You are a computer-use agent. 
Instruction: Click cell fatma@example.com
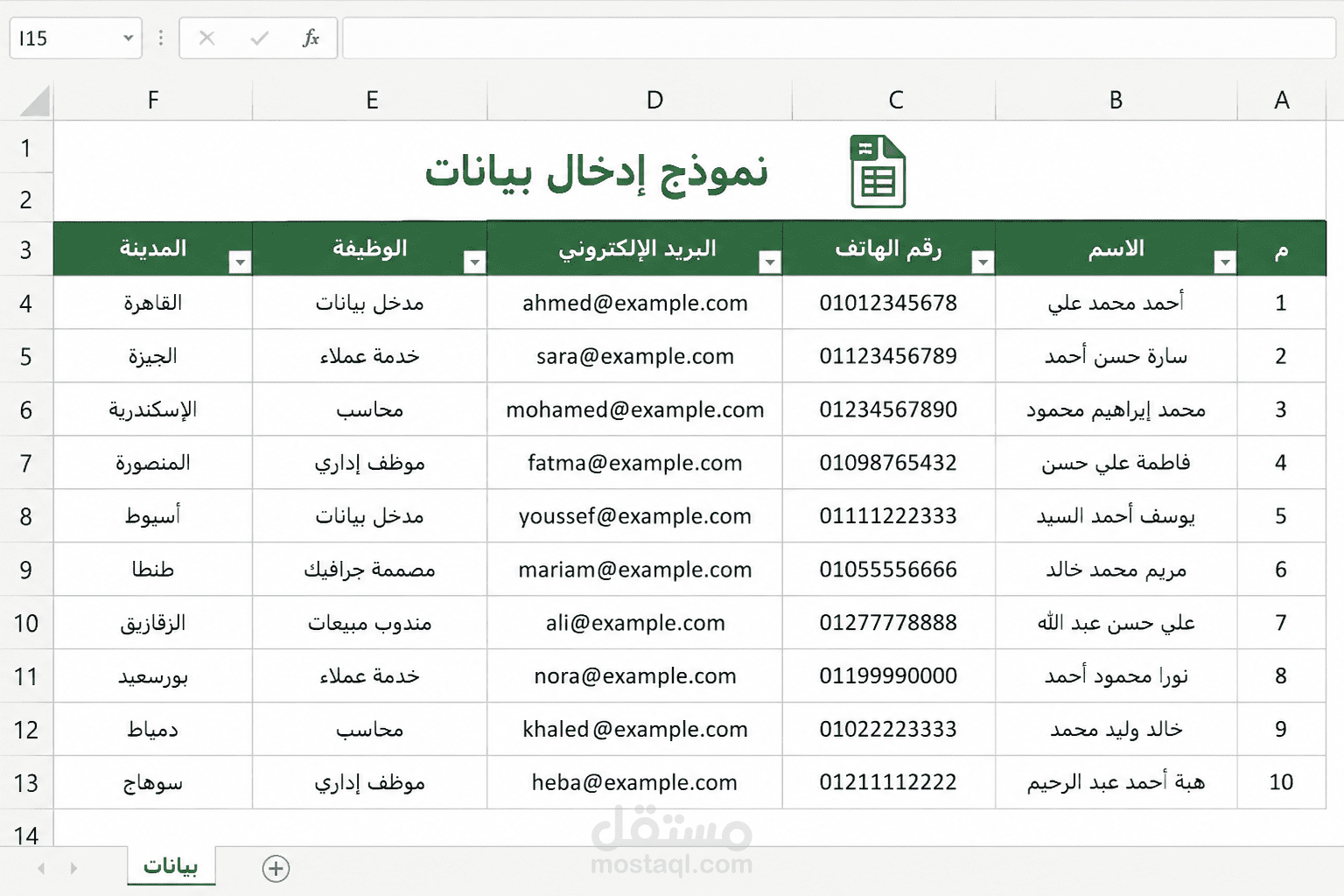(635, 463)
